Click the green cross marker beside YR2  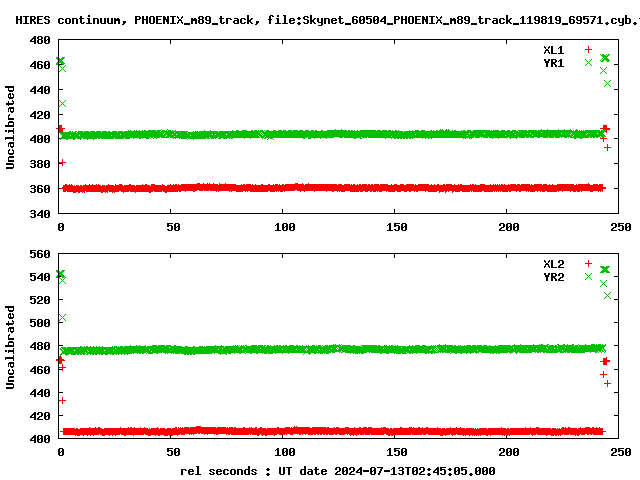(588, 276)
